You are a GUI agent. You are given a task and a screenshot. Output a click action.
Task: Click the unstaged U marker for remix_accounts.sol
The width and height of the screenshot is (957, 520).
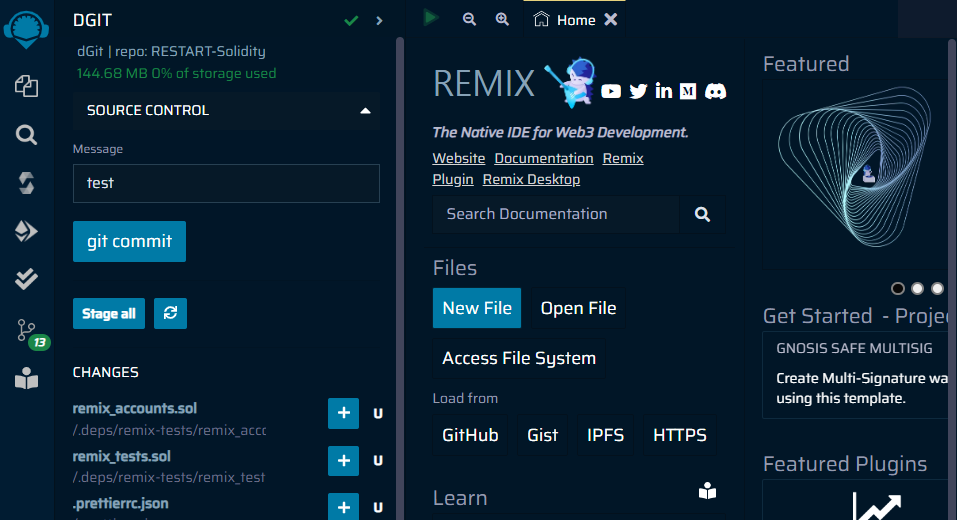coord(378,414)
